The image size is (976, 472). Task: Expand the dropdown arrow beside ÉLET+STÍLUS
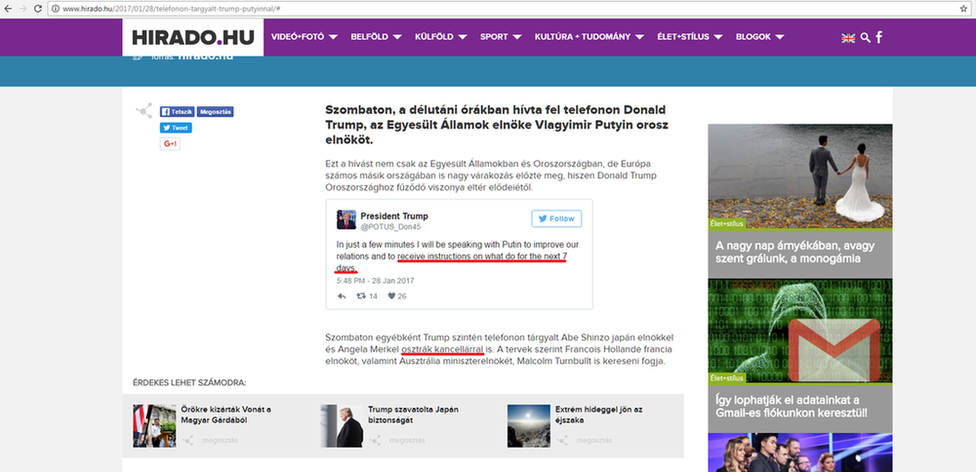718,37
